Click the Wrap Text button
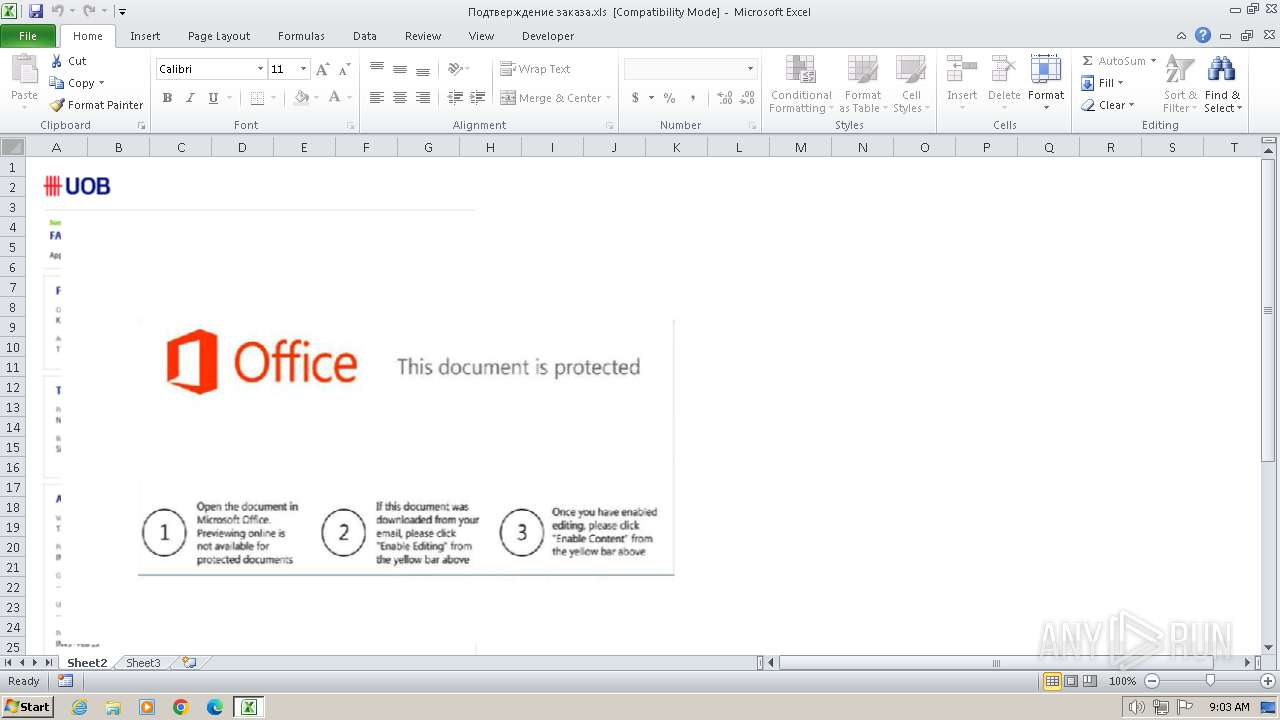 coord(536,69)
